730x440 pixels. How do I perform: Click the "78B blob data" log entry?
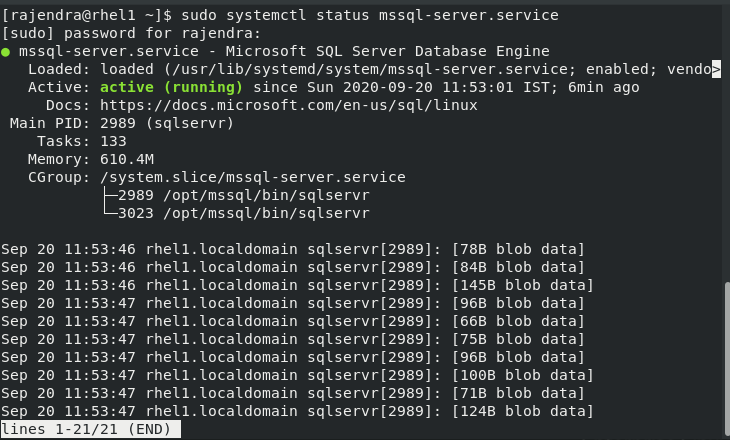(x=518, y=249)
